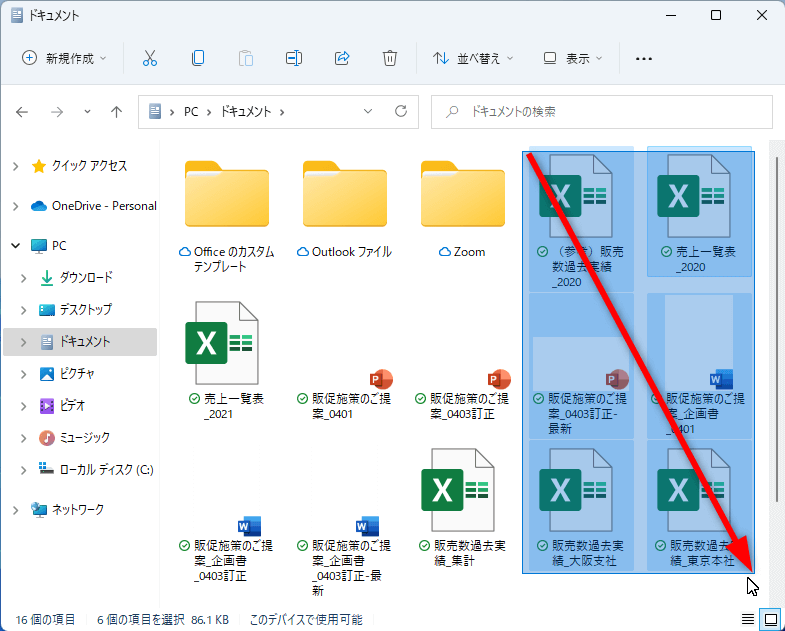Open the three-dot more options menu
Image resolution: width=785 pixels, height=631 pixels.
click(x=644, y=58)
